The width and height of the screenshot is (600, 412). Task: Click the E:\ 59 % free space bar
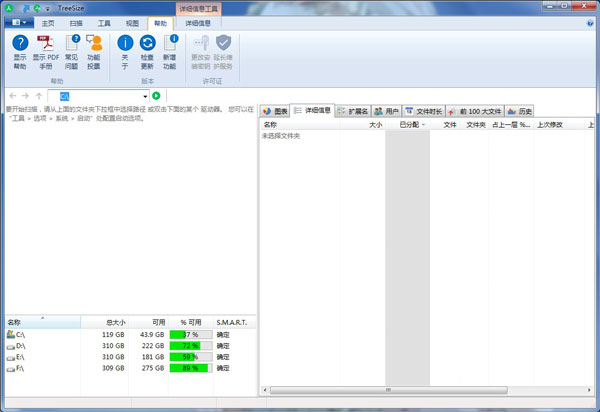(191, 357)
